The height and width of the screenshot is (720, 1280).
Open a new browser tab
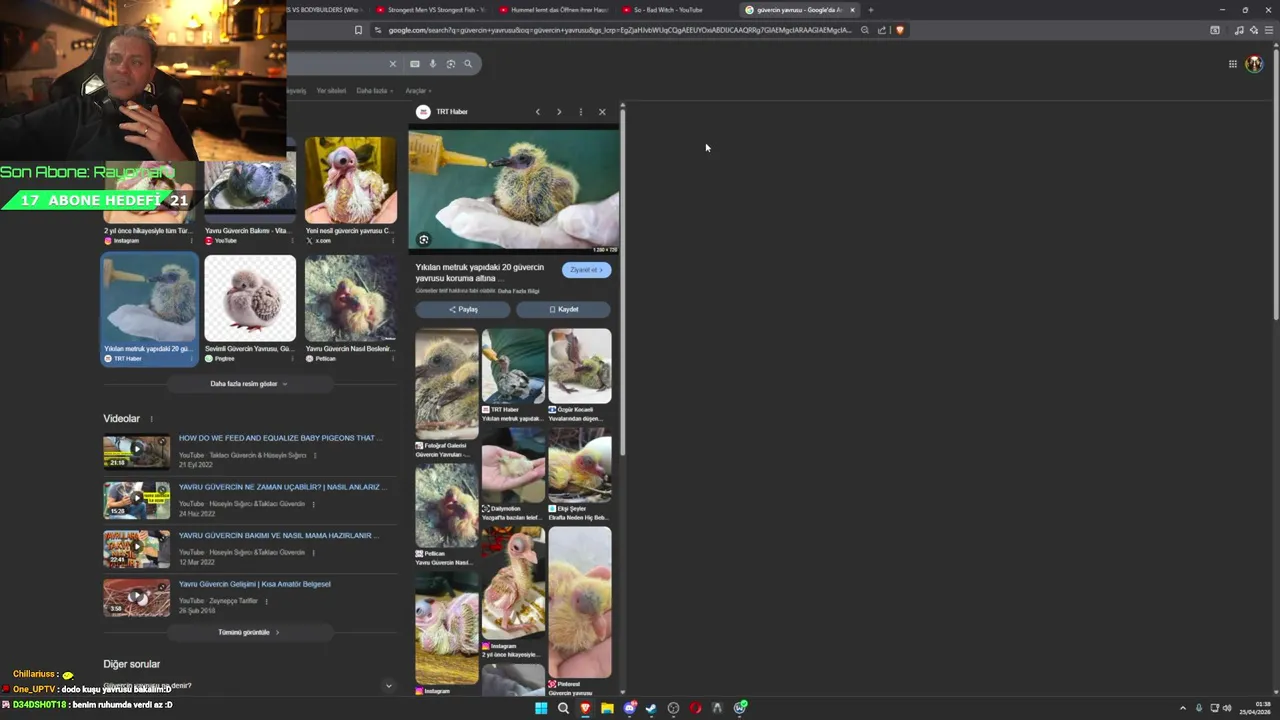871,10
